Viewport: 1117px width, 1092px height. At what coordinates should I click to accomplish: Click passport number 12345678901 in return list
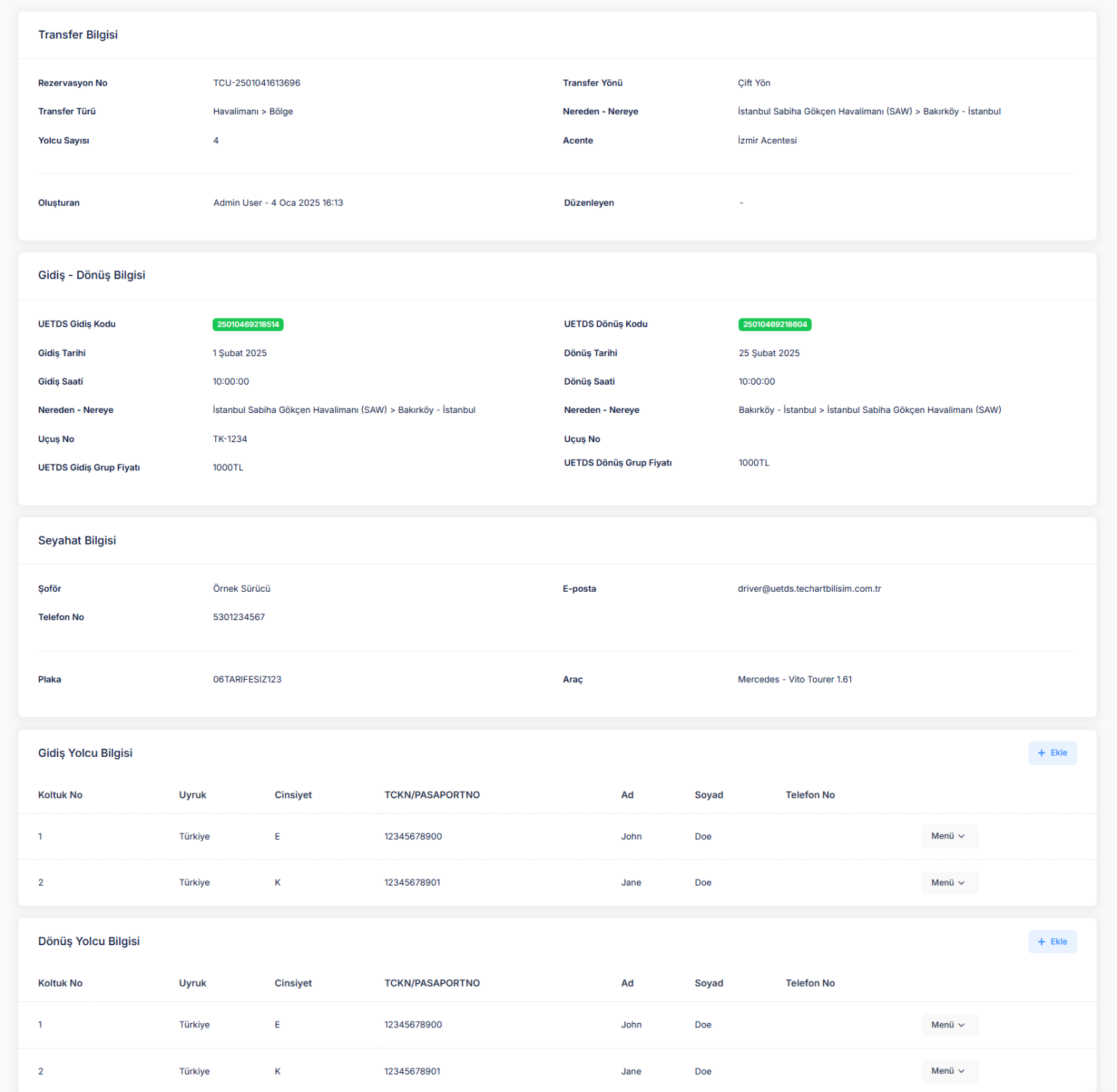tap(412, 1071)
